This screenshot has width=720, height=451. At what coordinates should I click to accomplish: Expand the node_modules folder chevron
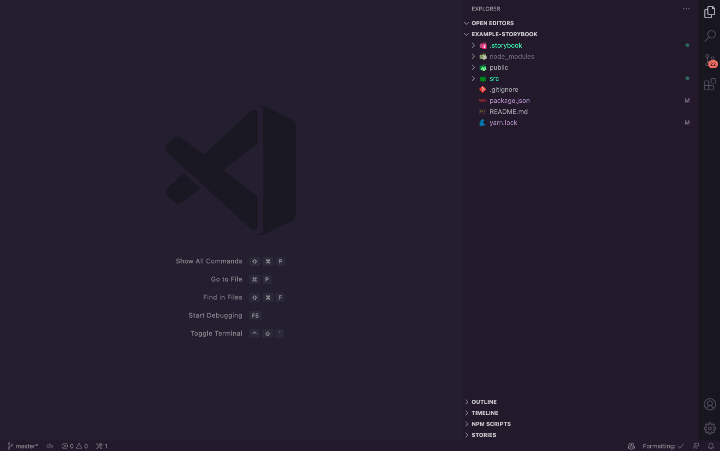click(x=473, y=56)
